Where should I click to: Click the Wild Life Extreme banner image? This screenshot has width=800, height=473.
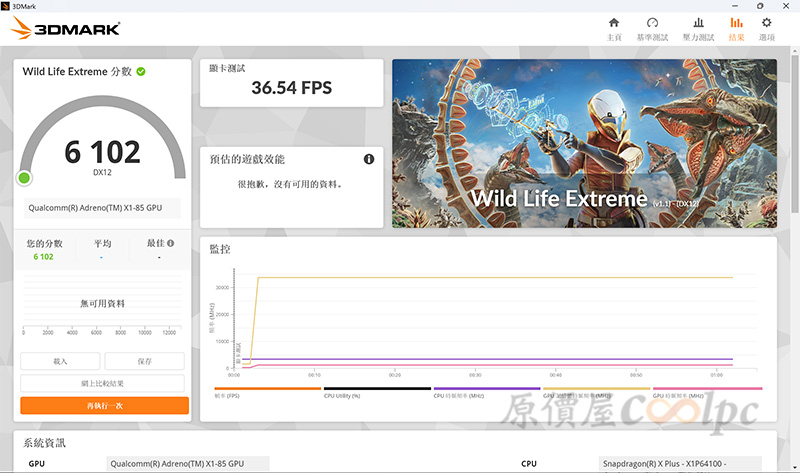click(x=584, y=143)
